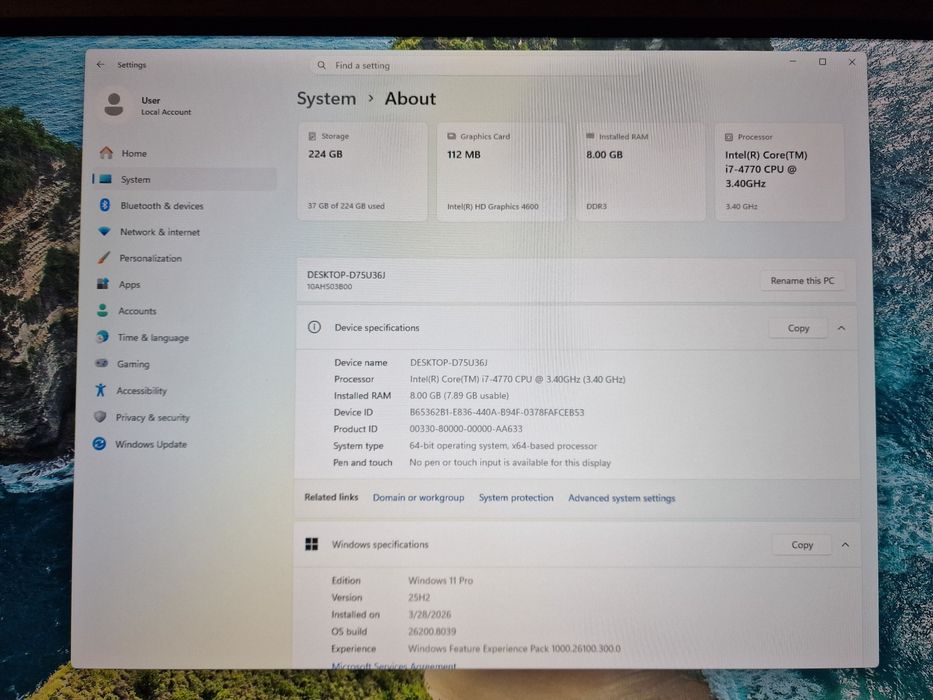Image resolution: width=933 pixels, height=700 pixels.
Task: Click the Network wifi icon
Action: [x=104, y=232]
